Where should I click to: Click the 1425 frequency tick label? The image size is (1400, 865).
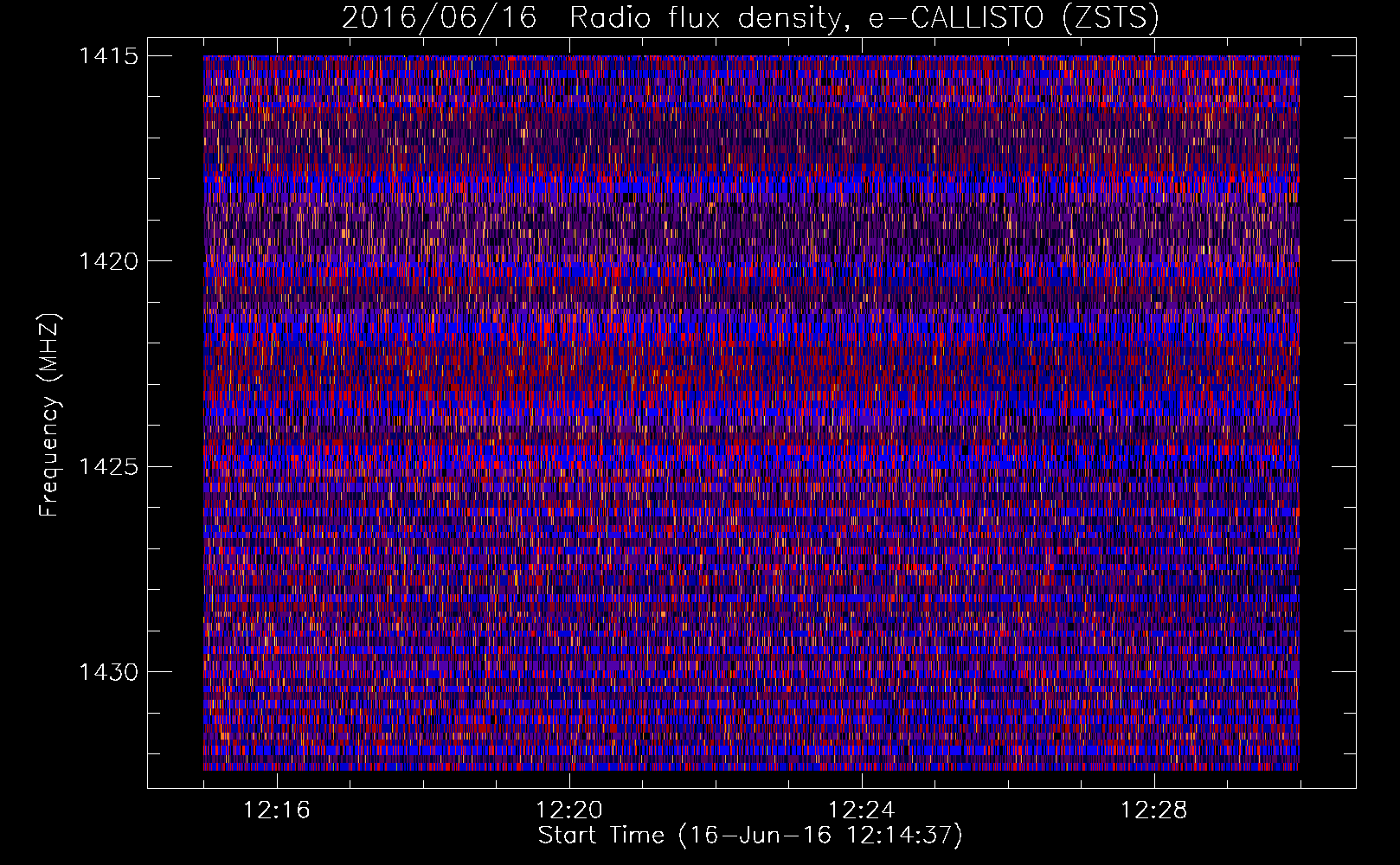coord(108,467)
